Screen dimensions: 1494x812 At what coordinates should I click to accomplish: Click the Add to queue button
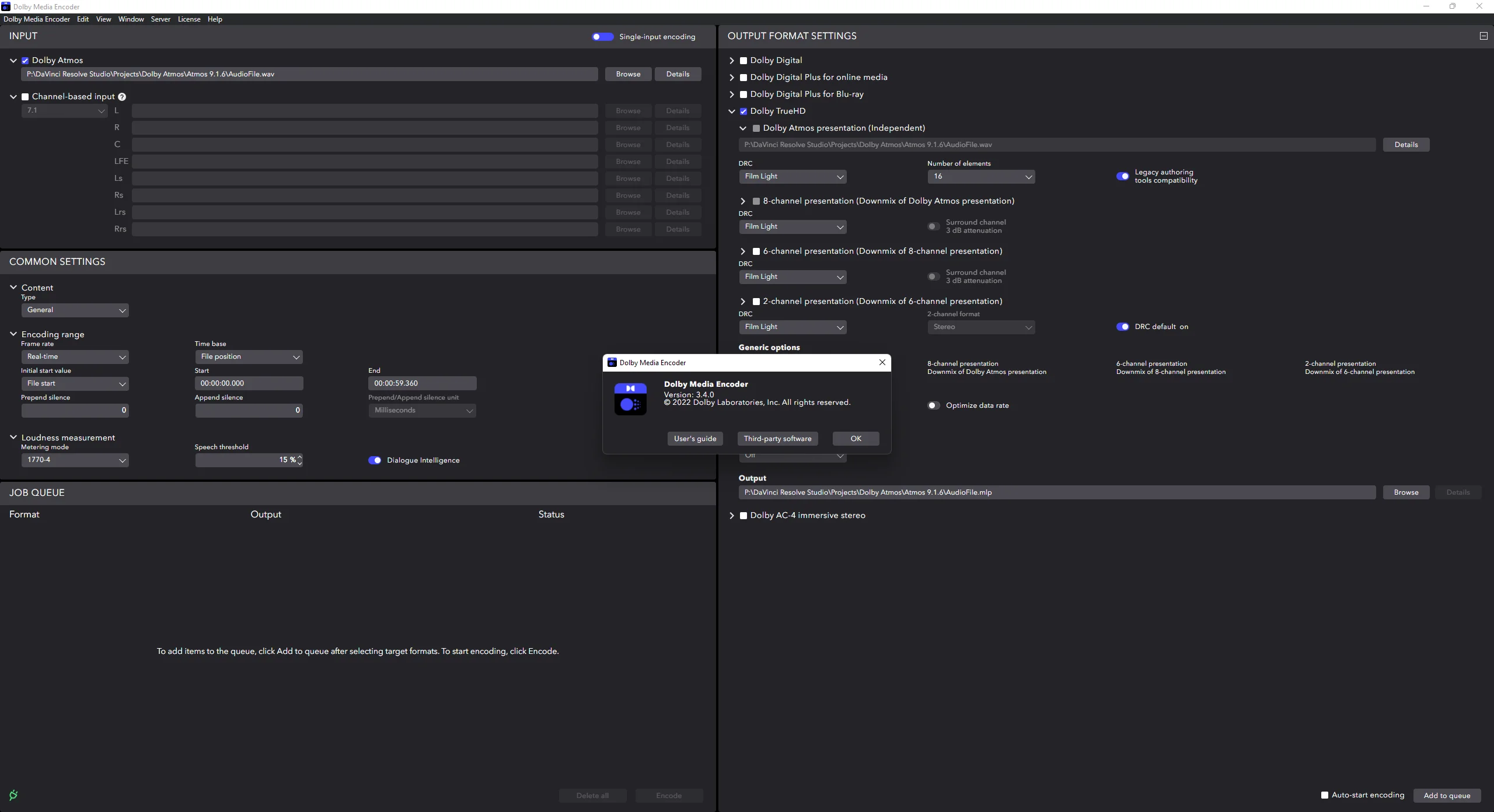pyautogui.click(x=1447, y=796)
